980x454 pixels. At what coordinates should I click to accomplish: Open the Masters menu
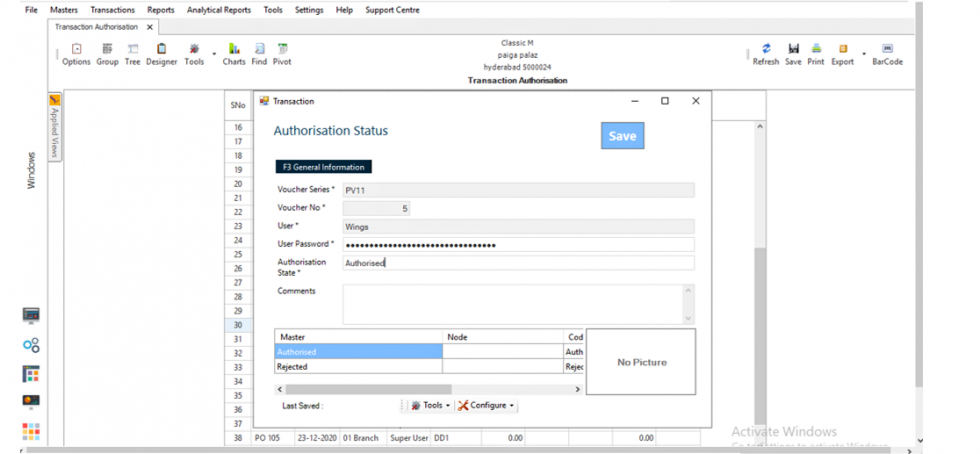tap(64, 10)
